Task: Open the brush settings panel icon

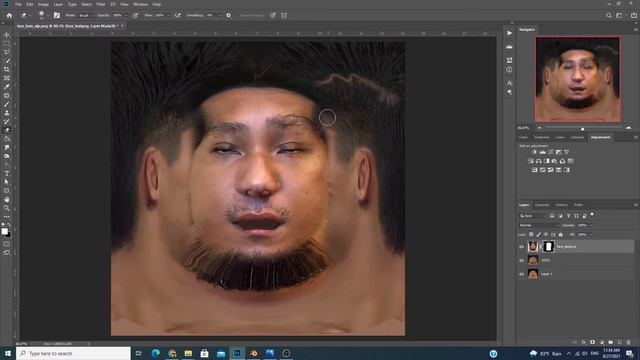Action: coord(57,15)
